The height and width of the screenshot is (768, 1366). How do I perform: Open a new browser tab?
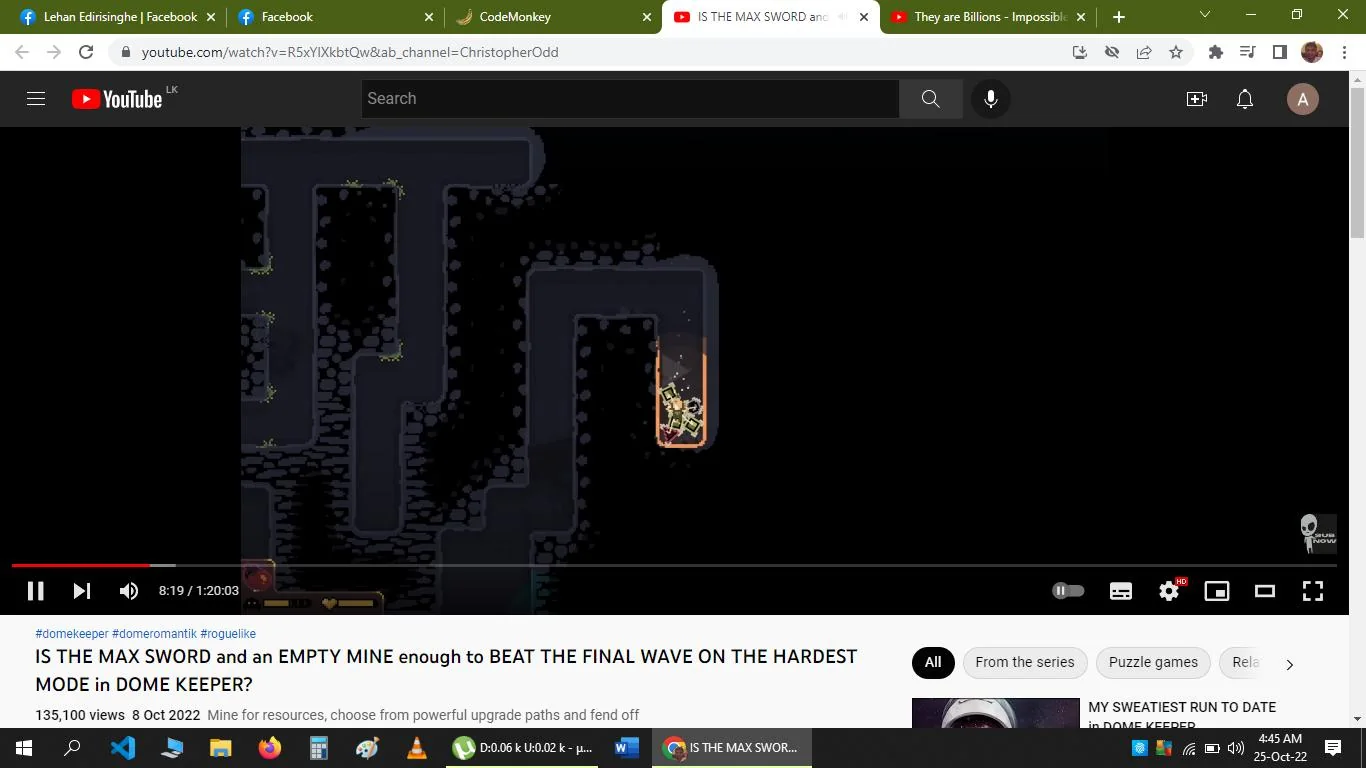(x=1118, y=17)
